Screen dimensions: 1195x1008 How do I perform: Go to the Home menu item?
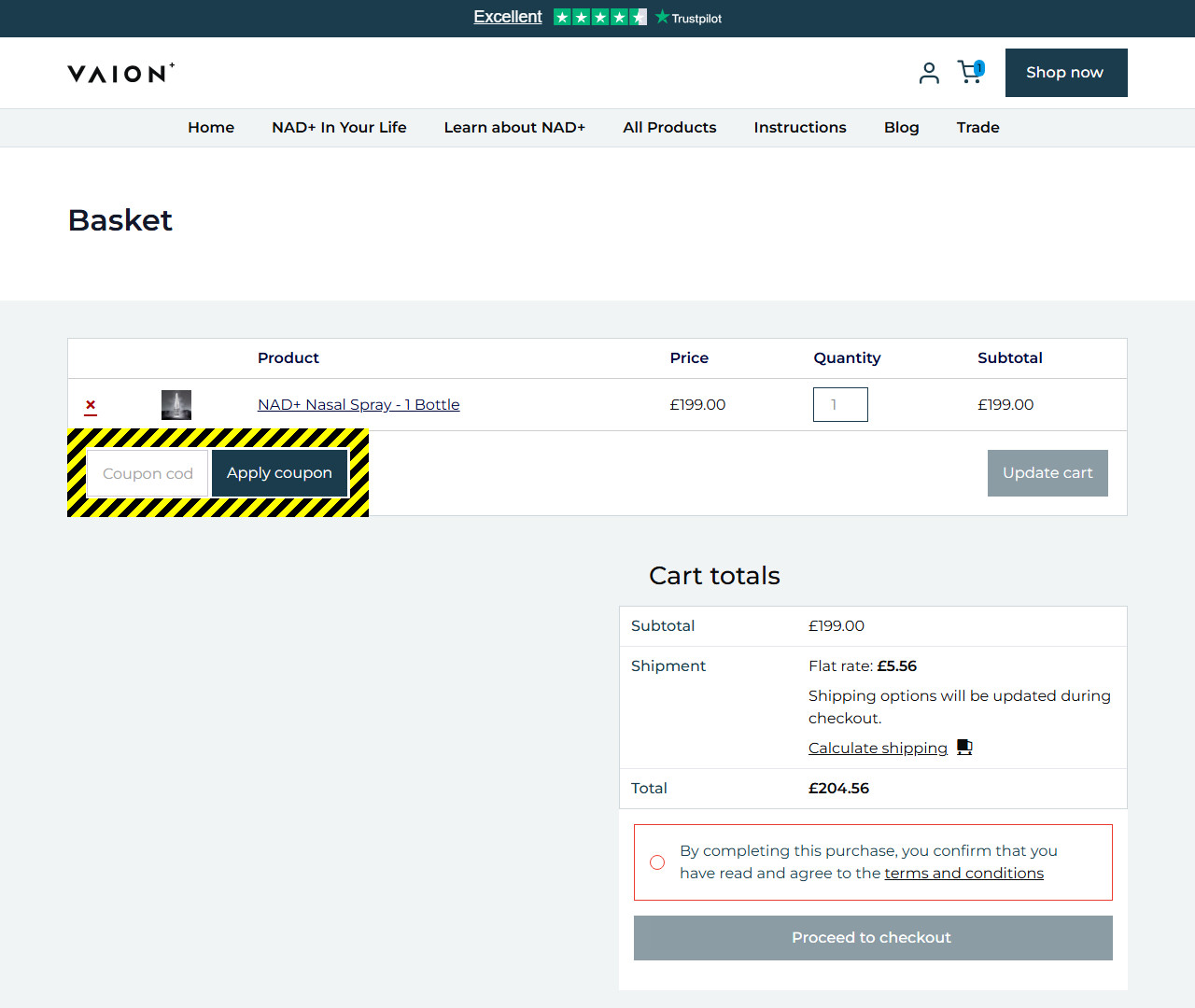(x=211, y=128)
